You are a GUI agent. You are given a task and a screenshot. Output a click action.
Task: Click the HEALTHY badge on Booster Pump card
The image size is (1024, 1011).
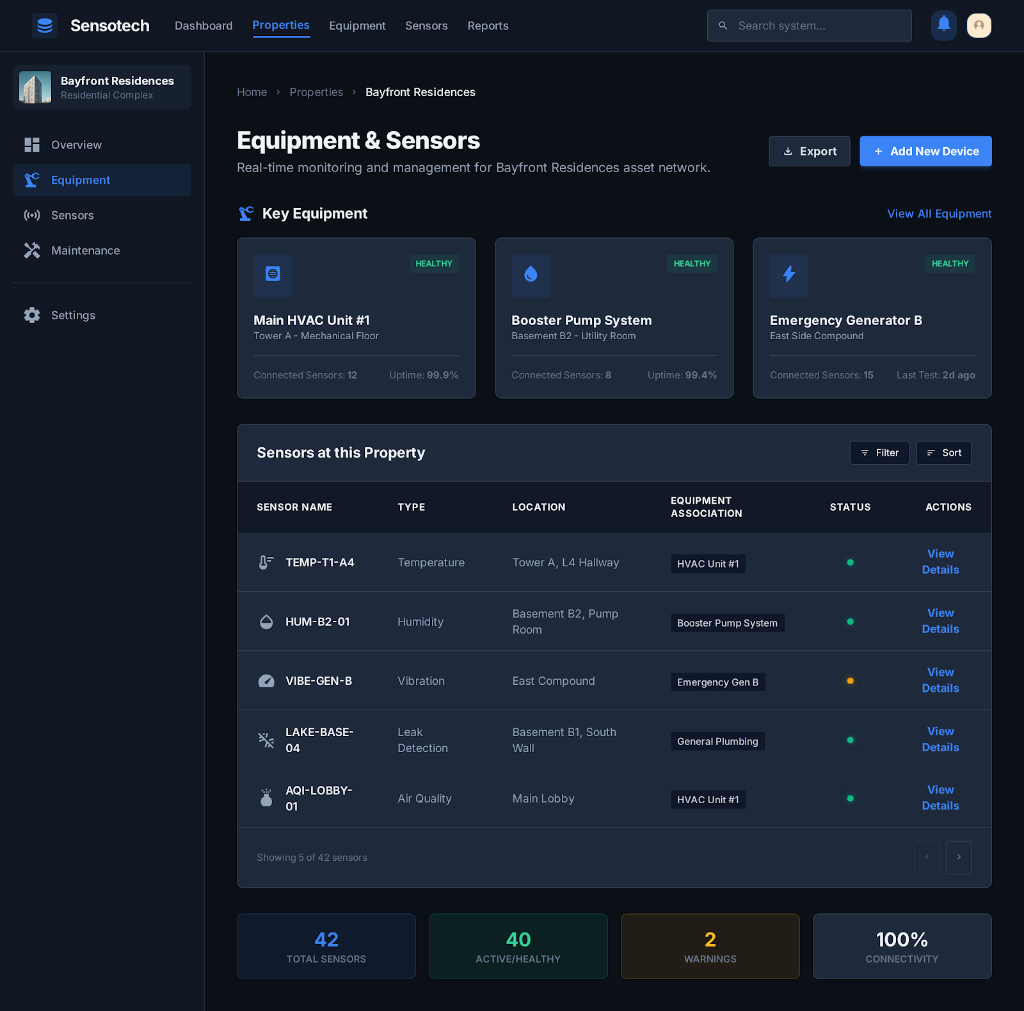pyautogui.click(x=692, y=264)
